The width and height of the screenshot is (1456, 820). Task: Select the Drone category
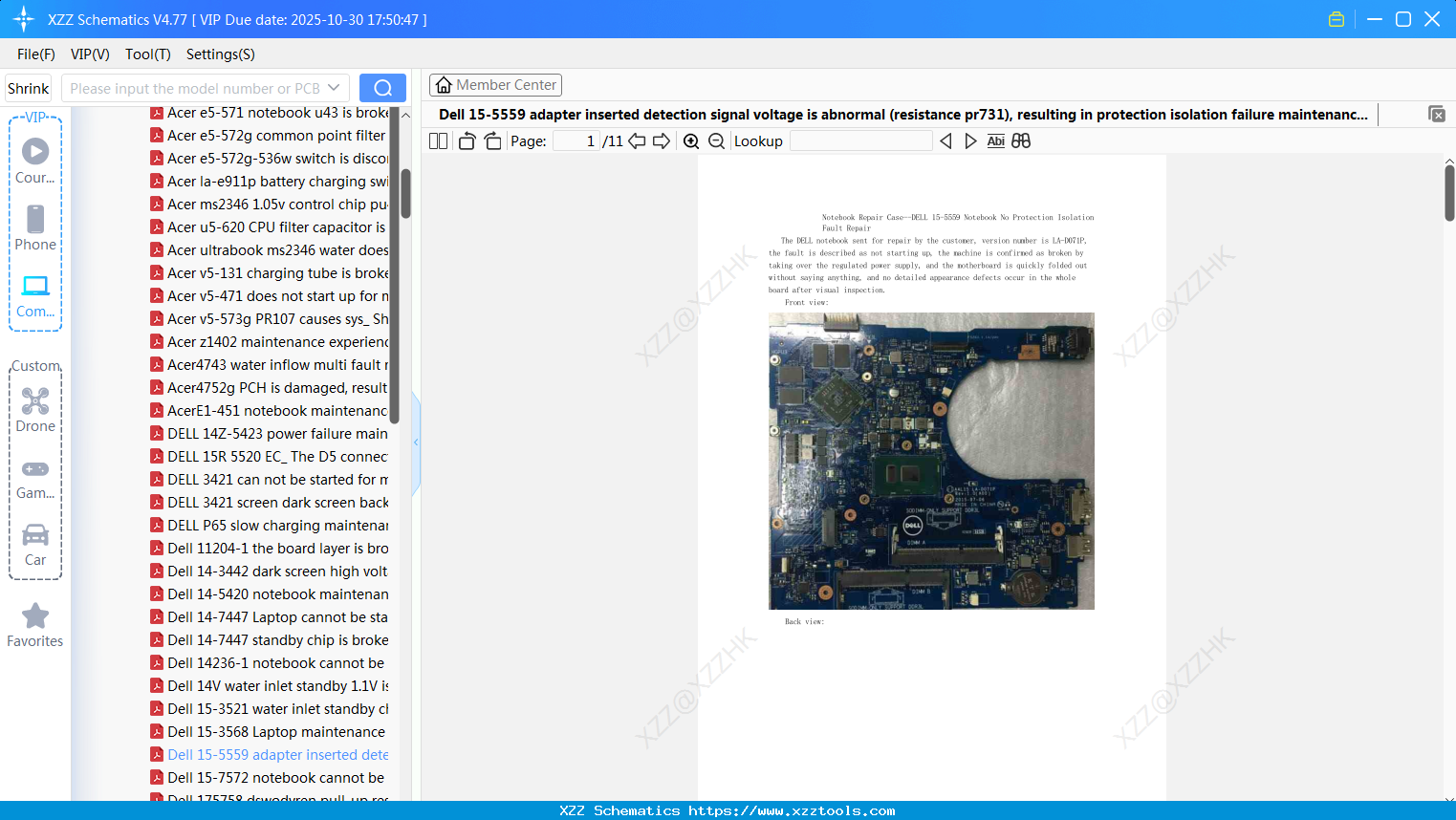(35, 410)
